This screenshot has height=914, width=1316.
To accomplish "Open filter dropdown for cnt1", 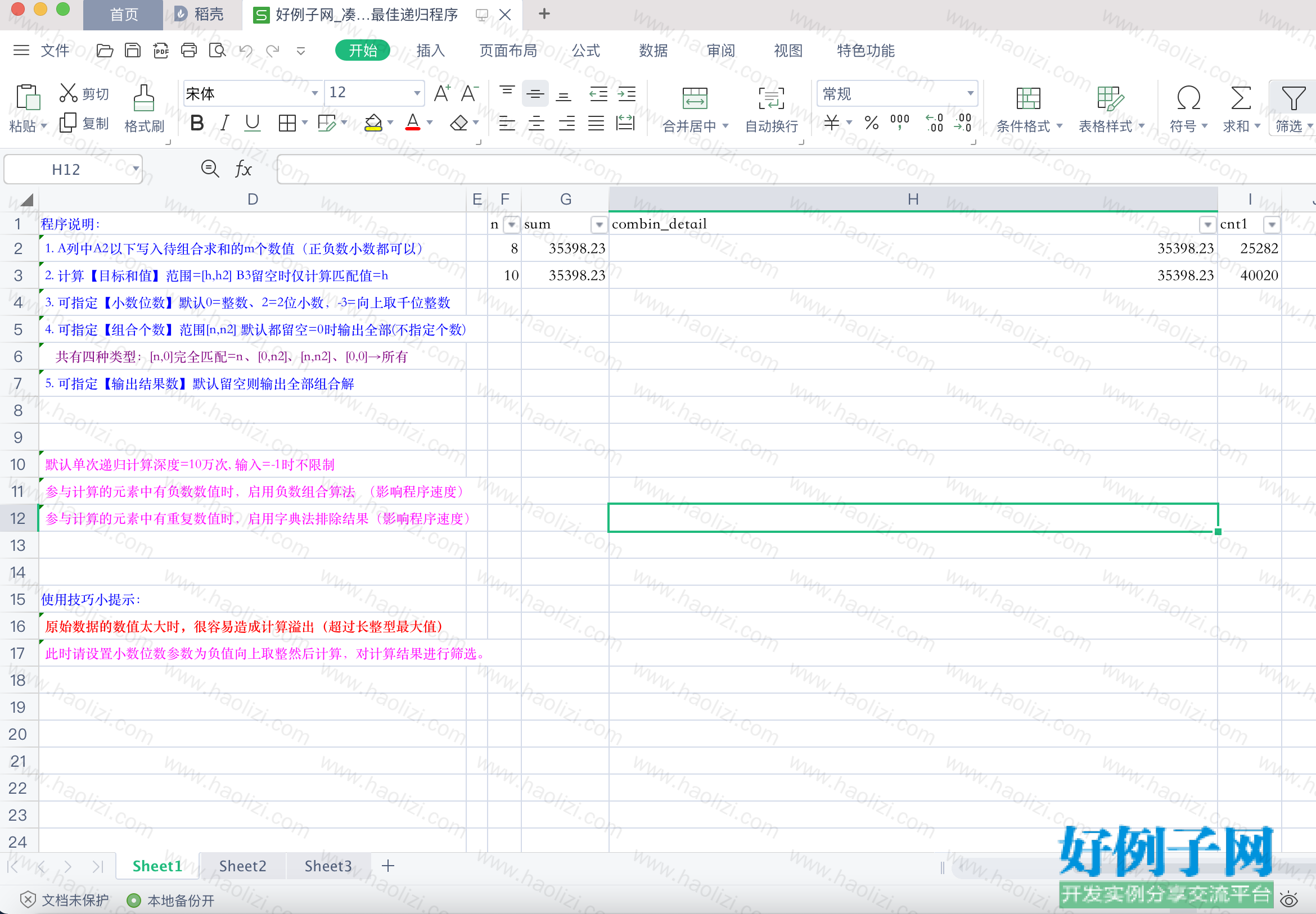I will point(1272,224).
